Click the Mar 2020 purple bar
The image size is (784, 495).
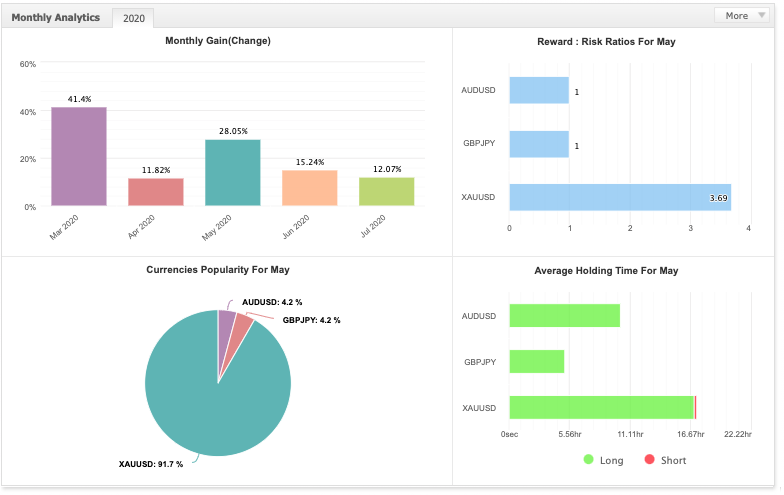(79, 156)
